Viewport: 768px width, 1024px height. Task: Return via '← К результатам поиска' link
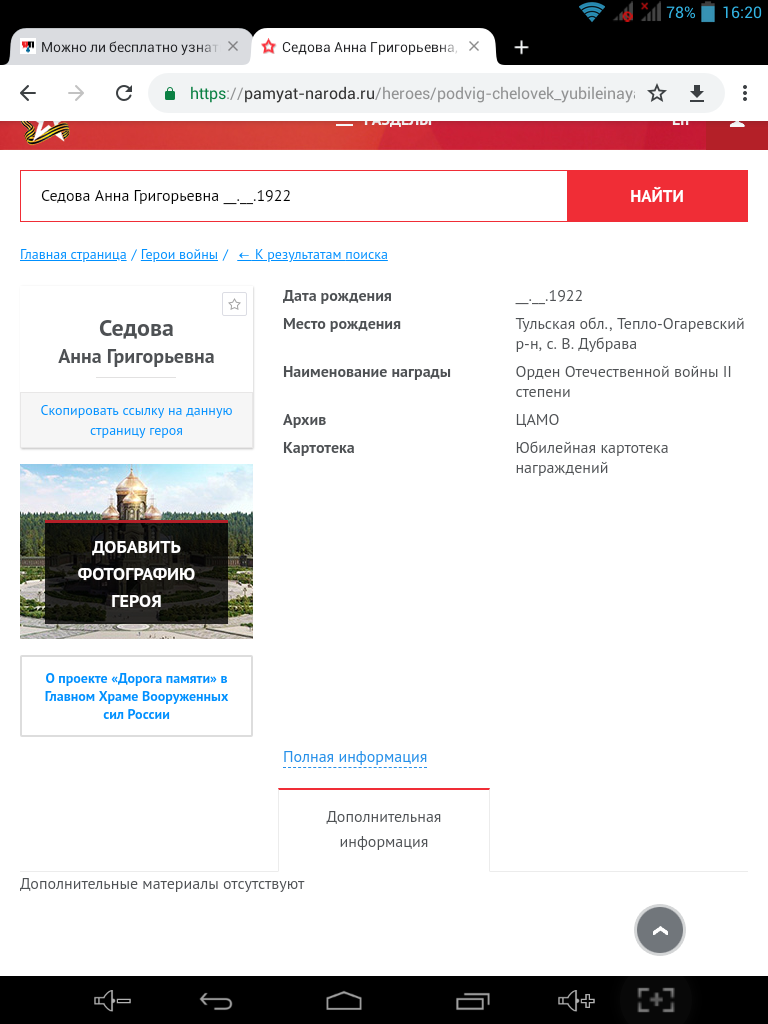(x=312, y=255)
